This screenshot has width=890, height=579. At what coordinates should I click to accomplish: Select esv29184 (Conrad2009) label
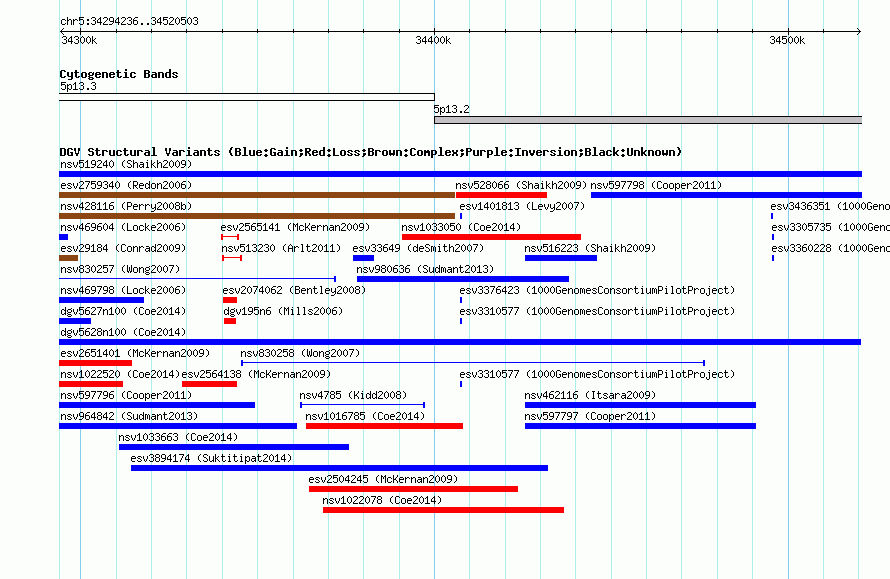tap(123, 248)
